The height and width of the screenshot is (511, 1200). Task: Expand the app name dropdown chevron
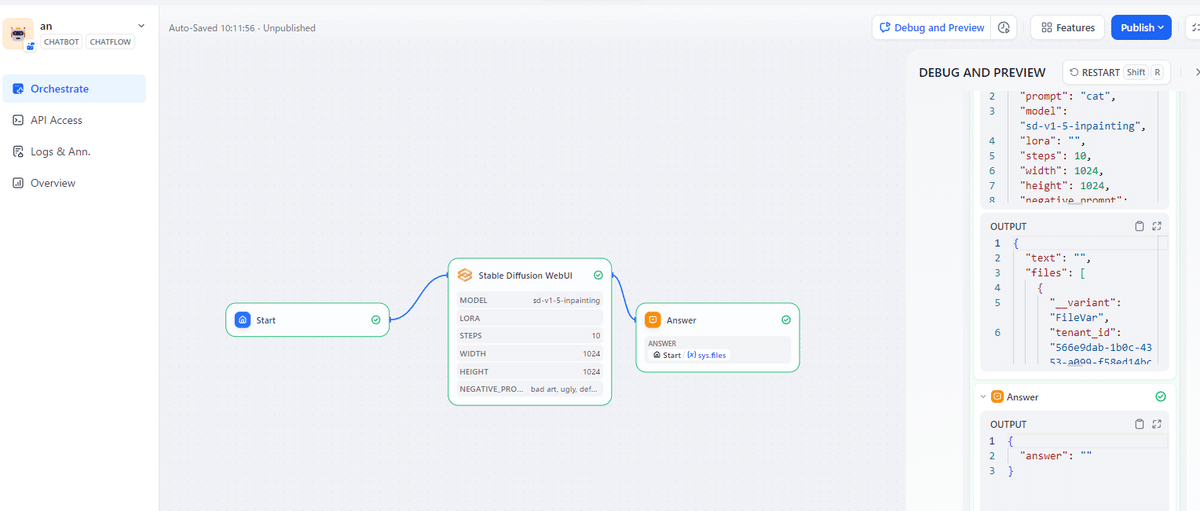(x=140, y=25)
